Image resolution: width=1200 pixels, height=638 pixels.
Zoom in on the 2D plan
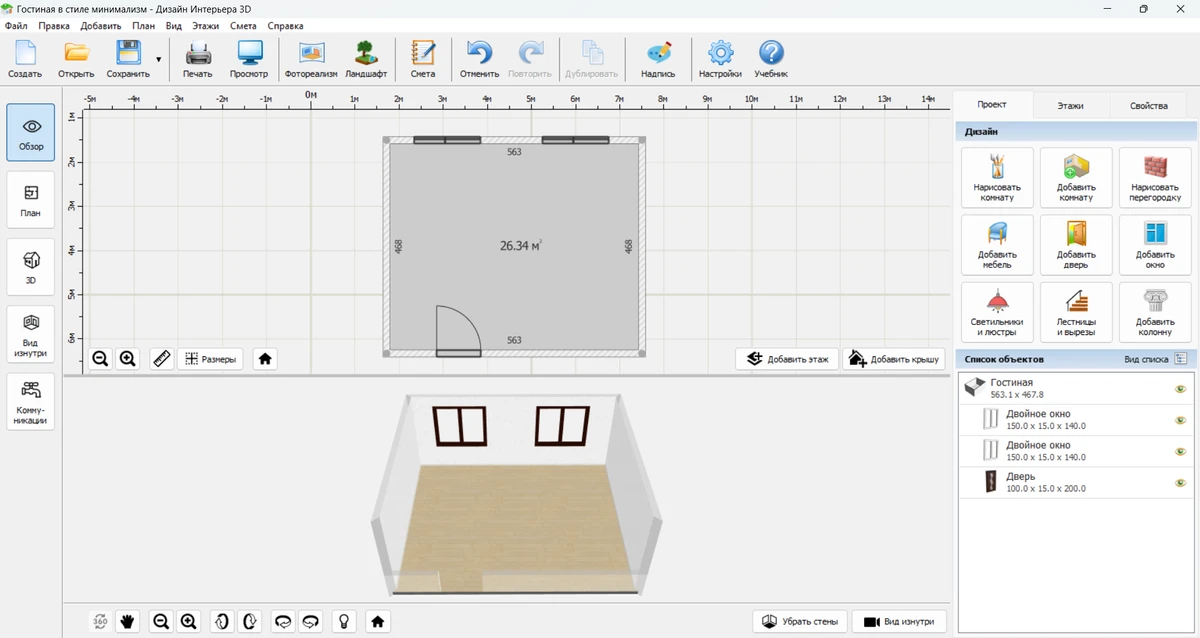pos(127,359)
